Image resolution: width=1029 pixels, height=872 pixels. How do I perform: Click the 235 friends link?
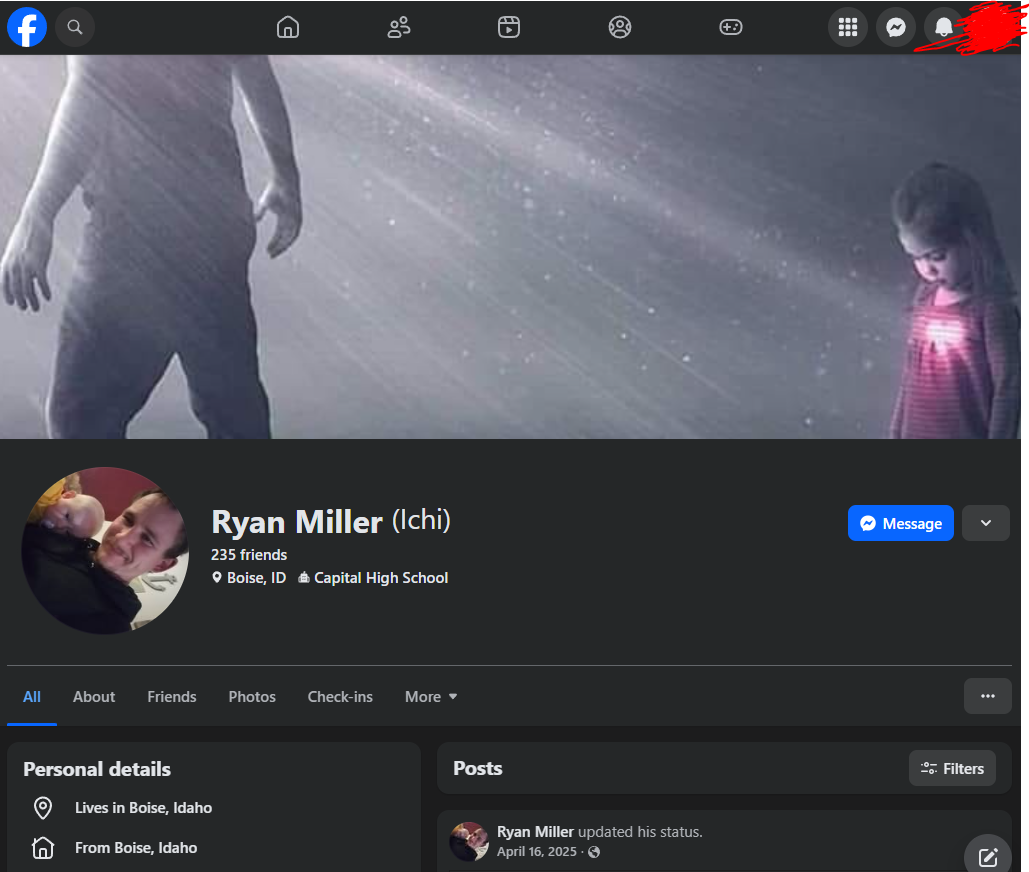coord(249,554)
